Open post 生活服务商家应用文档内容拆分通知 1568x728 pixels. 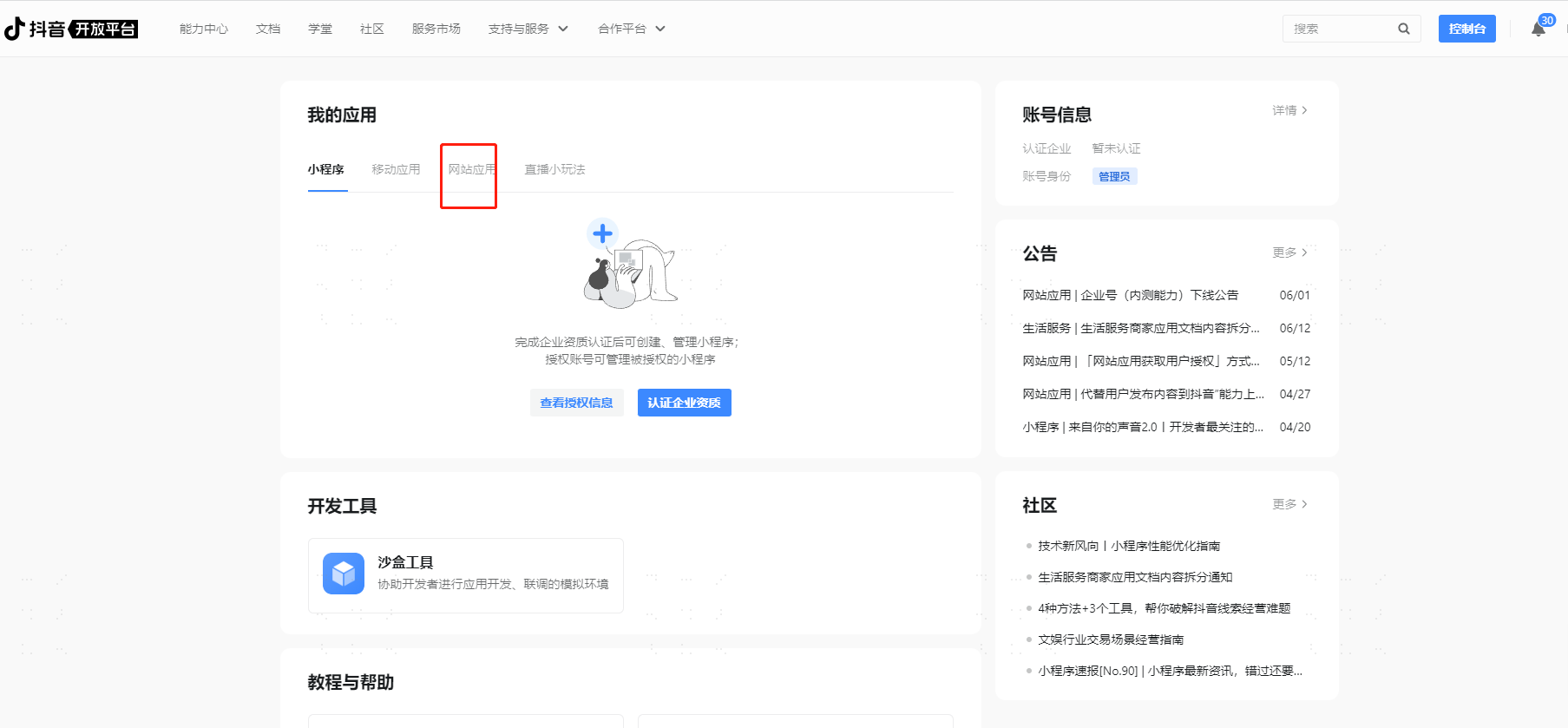point(1135,577)
